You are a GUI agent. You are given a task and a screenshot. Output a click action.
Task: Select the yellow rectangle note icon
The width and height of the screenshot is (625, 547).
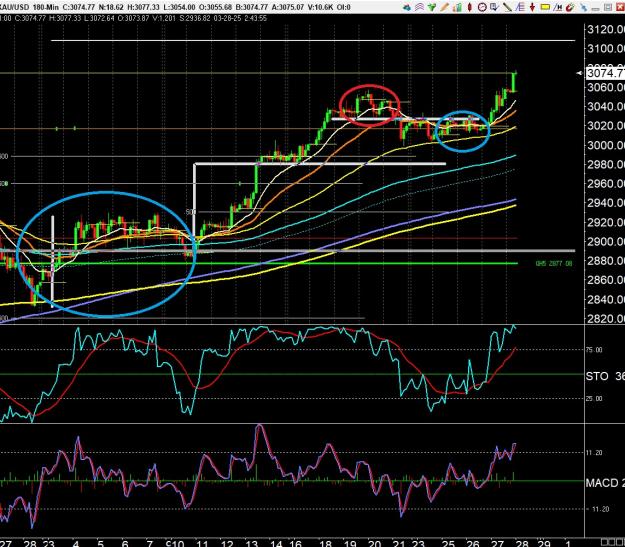pos(545,7)
